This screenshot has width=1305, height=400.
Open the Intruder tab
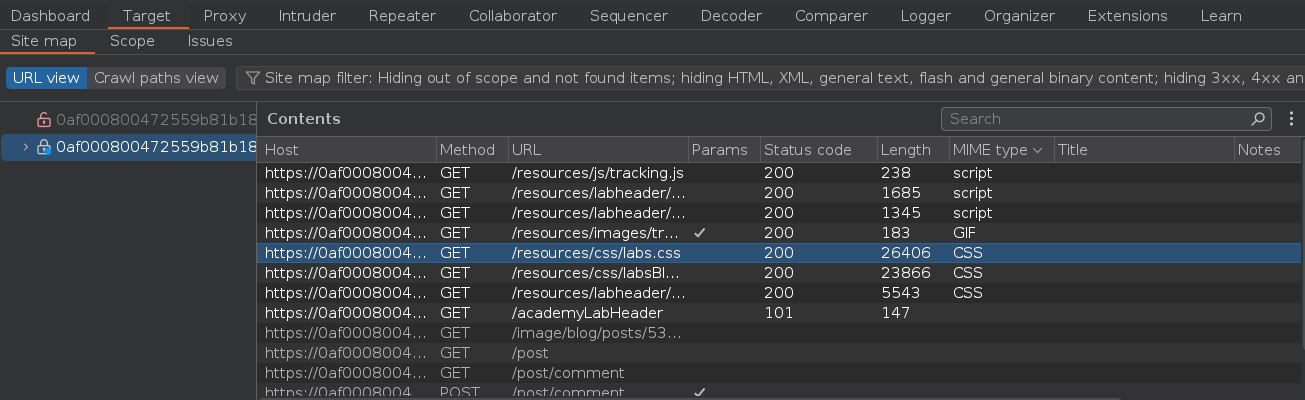click(307, 16)
